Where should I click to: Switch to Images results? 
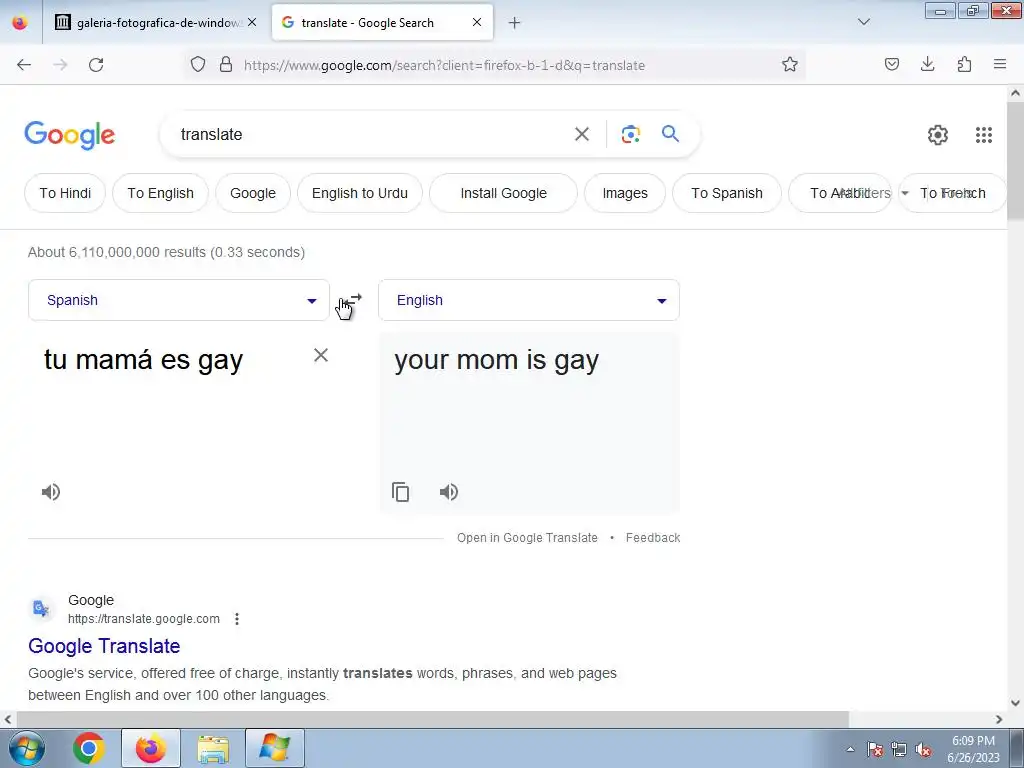(625, 193)
